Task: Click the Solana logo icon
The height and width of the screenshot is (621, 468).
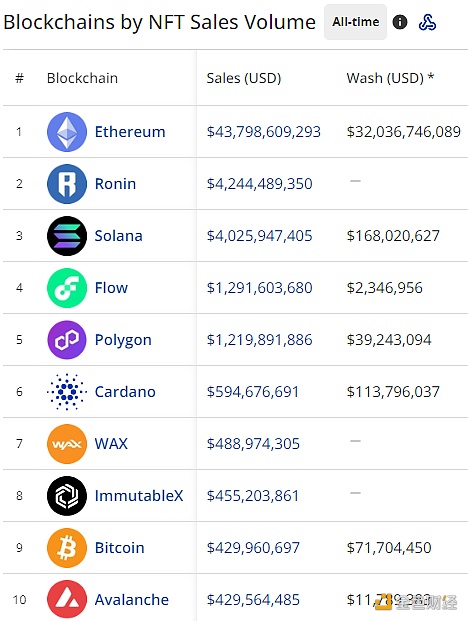Action: click(67, 236)
